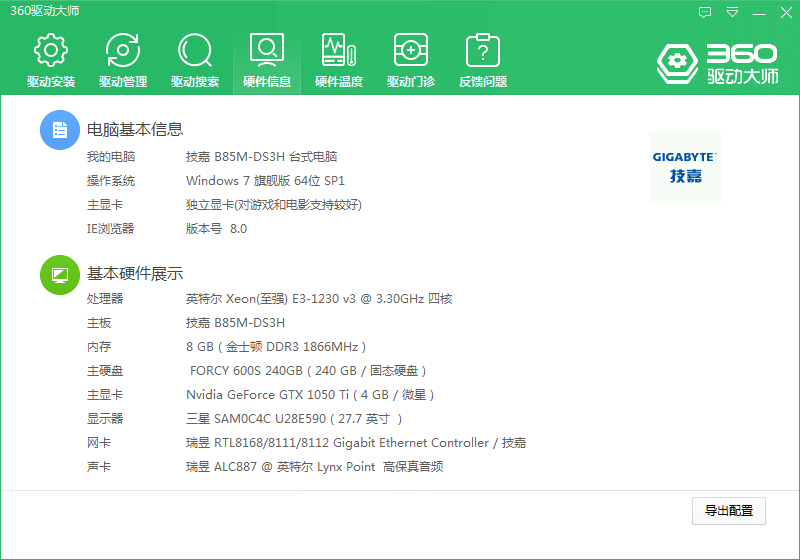The image size is (800, 560).
Task: Click the GIGABYTE 技嘉 brand logo
Action: pyautogui.click(x=684, y=166)
